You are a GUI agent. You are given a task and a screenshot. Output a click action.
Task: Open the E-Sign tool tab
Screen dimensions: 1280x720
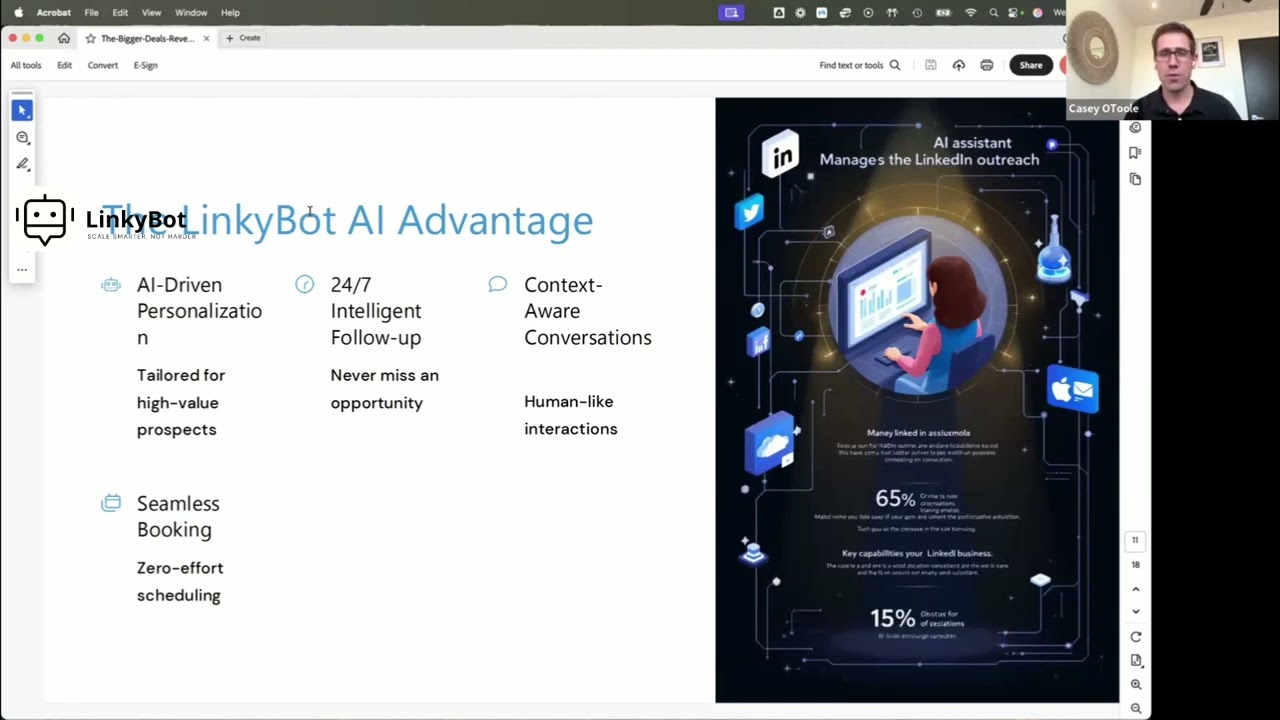145,65
